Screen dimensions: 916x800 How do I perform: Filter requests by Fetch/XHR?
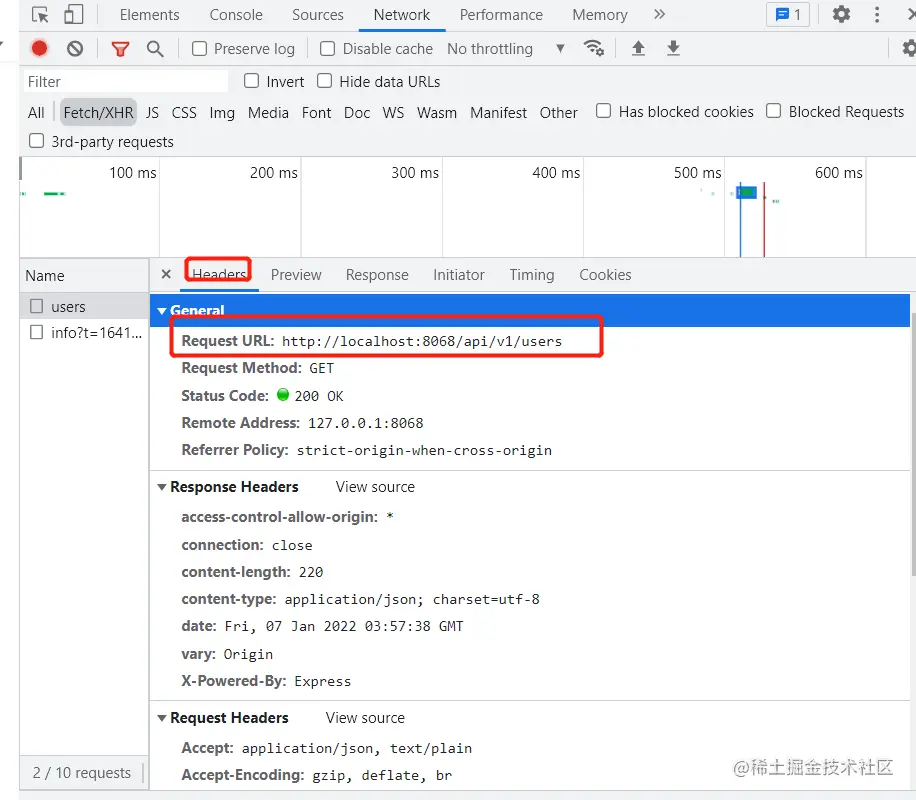[98, 112]
